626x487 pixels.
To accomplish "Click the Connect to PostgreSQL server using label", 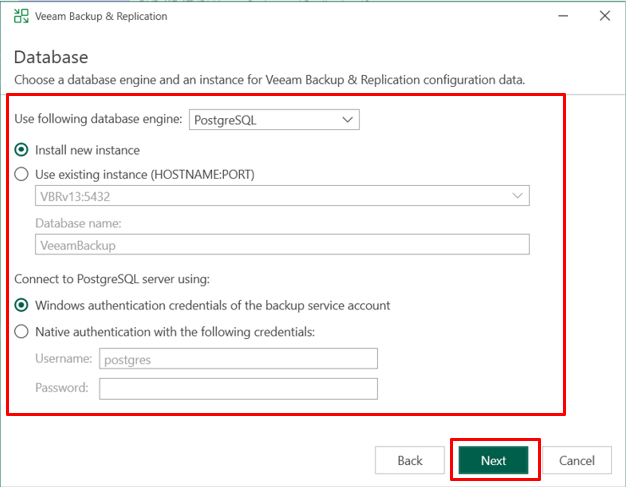I will pyautogui.click(x=112, y=279).
